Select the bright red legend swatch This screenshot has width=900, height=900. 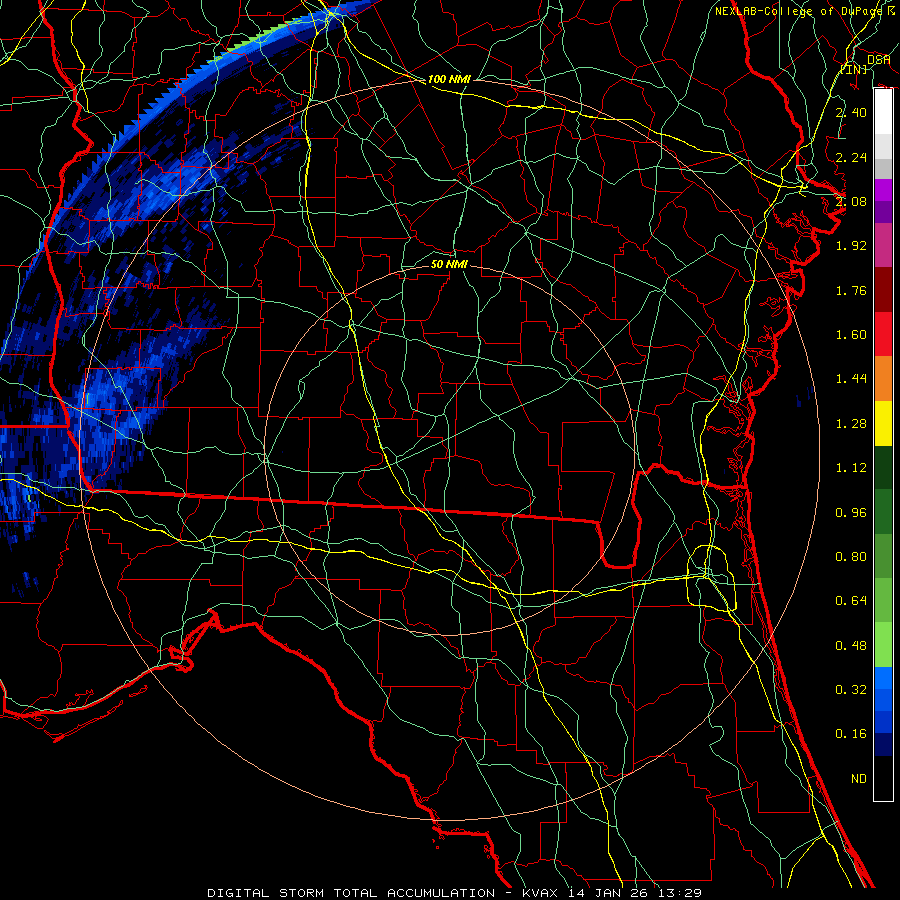point(883,334)
